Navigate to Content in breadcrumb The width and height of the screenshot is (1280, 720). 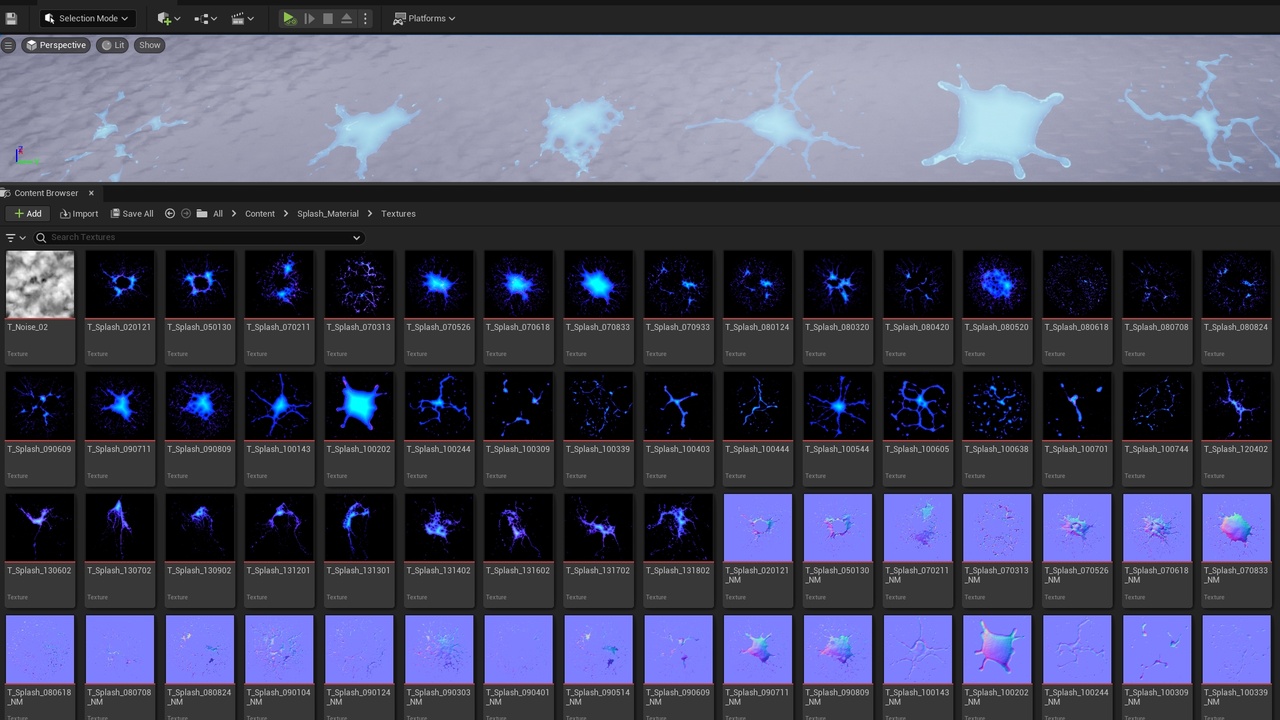260,213
